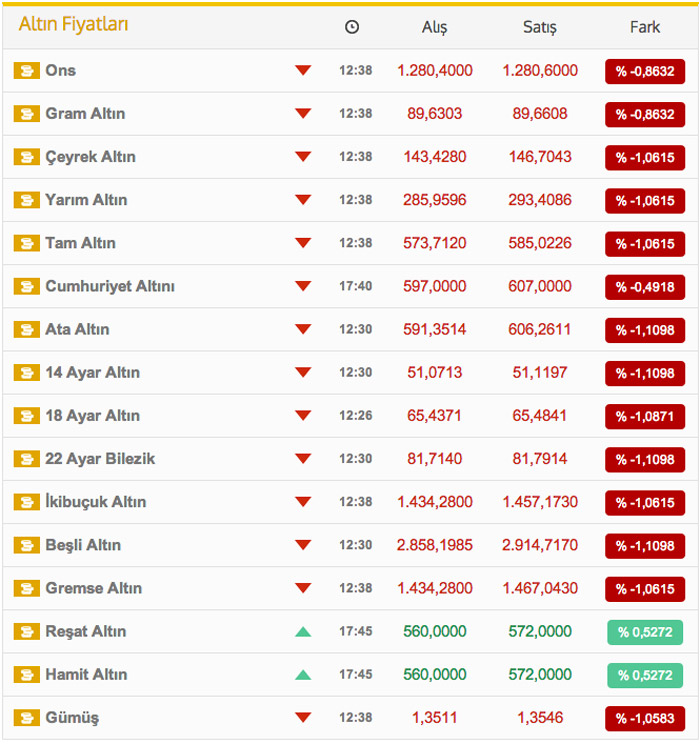Screen dimensions: 700x744
Task: Open the 22 Ayar Bilezik link
Action: point(100,459)
